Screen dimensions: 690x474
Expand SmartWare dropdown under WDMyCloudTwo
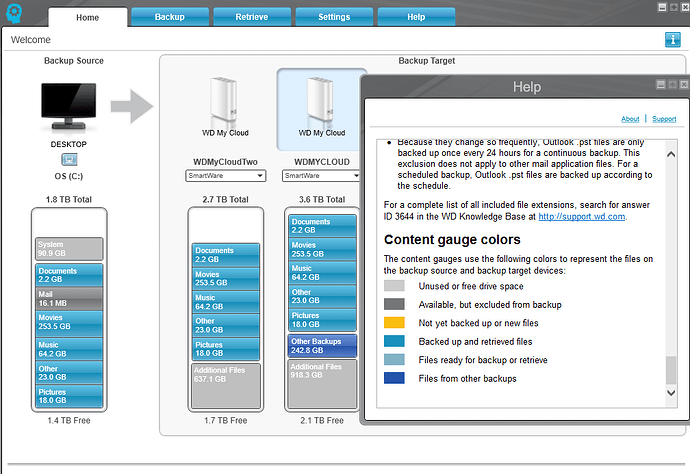click(x=226, y=176)
